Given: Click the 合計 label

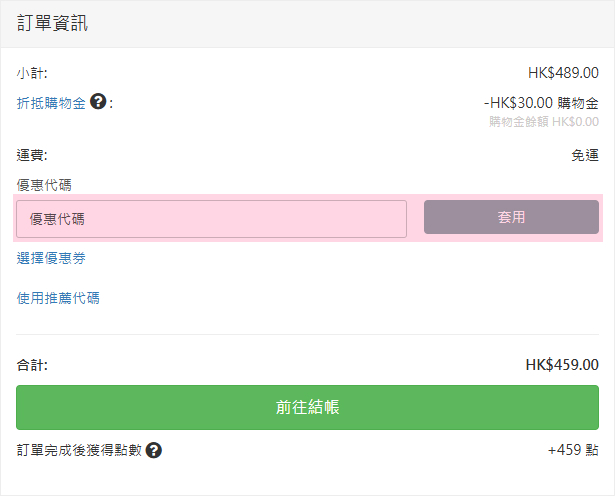Looking at the screenshot, I should pyautogui.click(x=32, y=365).
